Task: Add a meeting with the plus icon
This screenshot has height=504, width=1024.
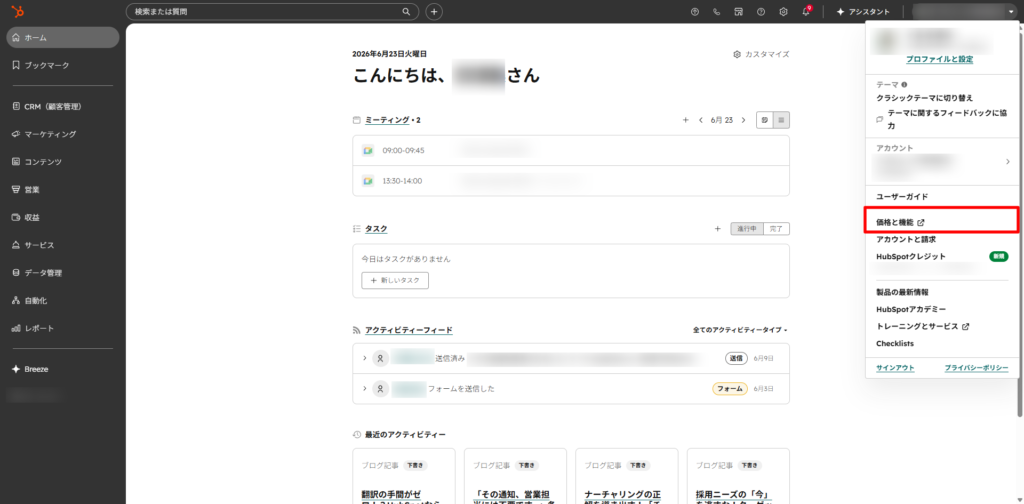Action: [685, 120]
